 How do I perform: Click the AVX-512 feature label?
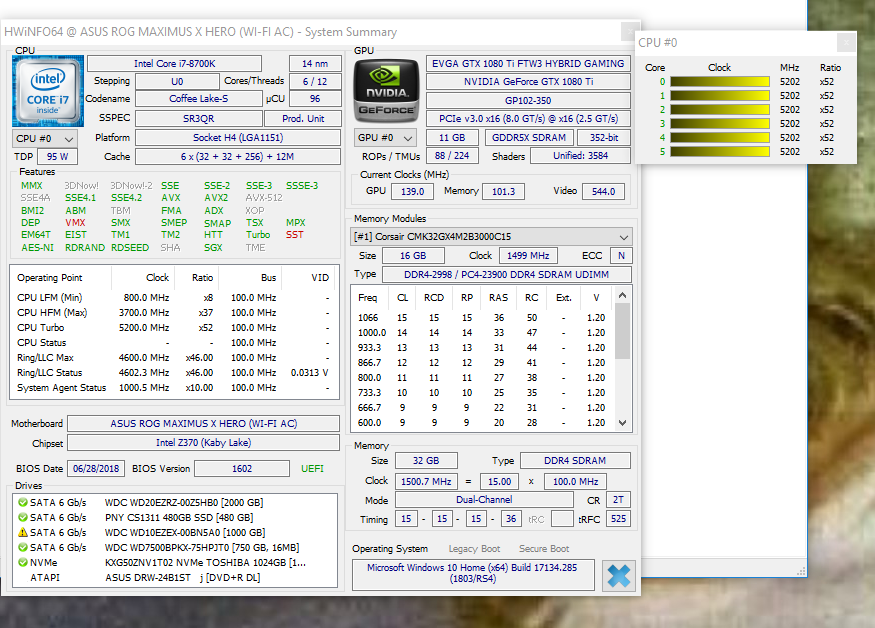coord(264,198)
